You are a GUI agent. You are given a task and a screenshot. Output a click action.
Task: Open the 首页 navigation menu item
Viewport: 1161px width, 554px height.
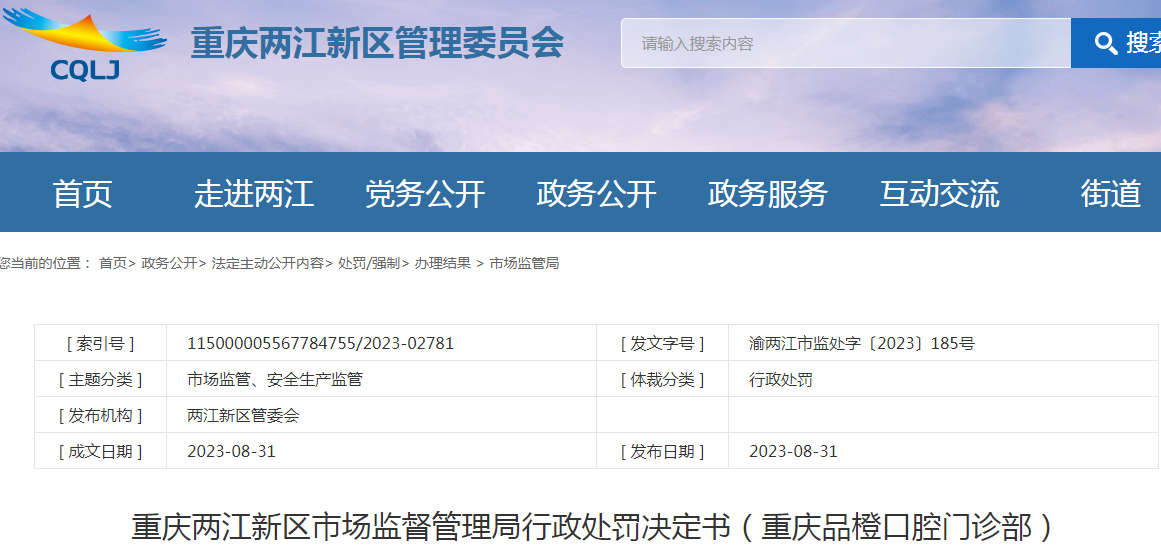pyautogui.click(x=82, y=193)
